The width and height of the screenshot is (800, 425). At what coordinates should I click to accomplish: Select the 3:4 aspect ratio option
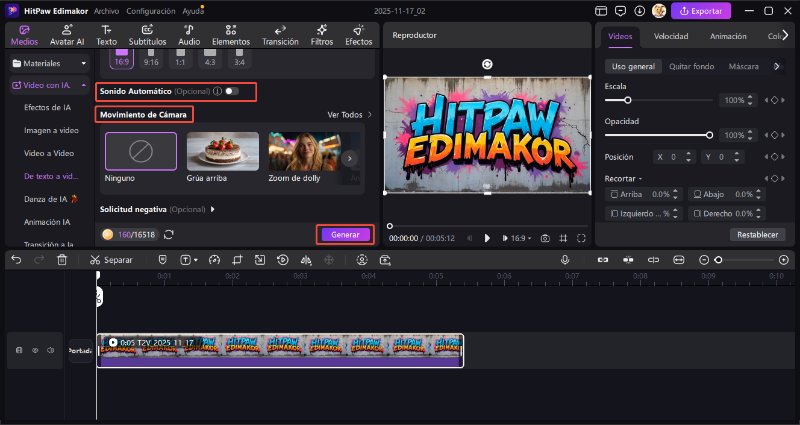pos(239,57)
